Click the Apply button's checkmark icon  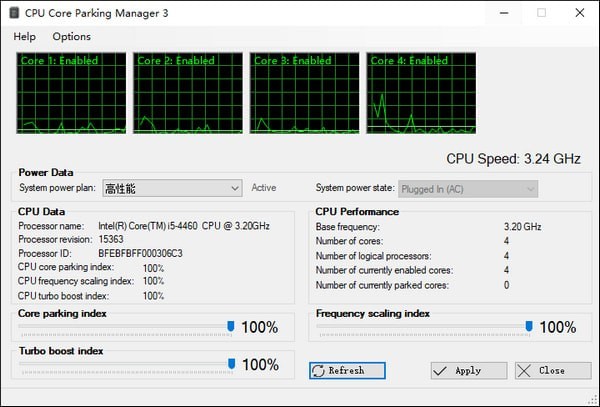[440, 370]
